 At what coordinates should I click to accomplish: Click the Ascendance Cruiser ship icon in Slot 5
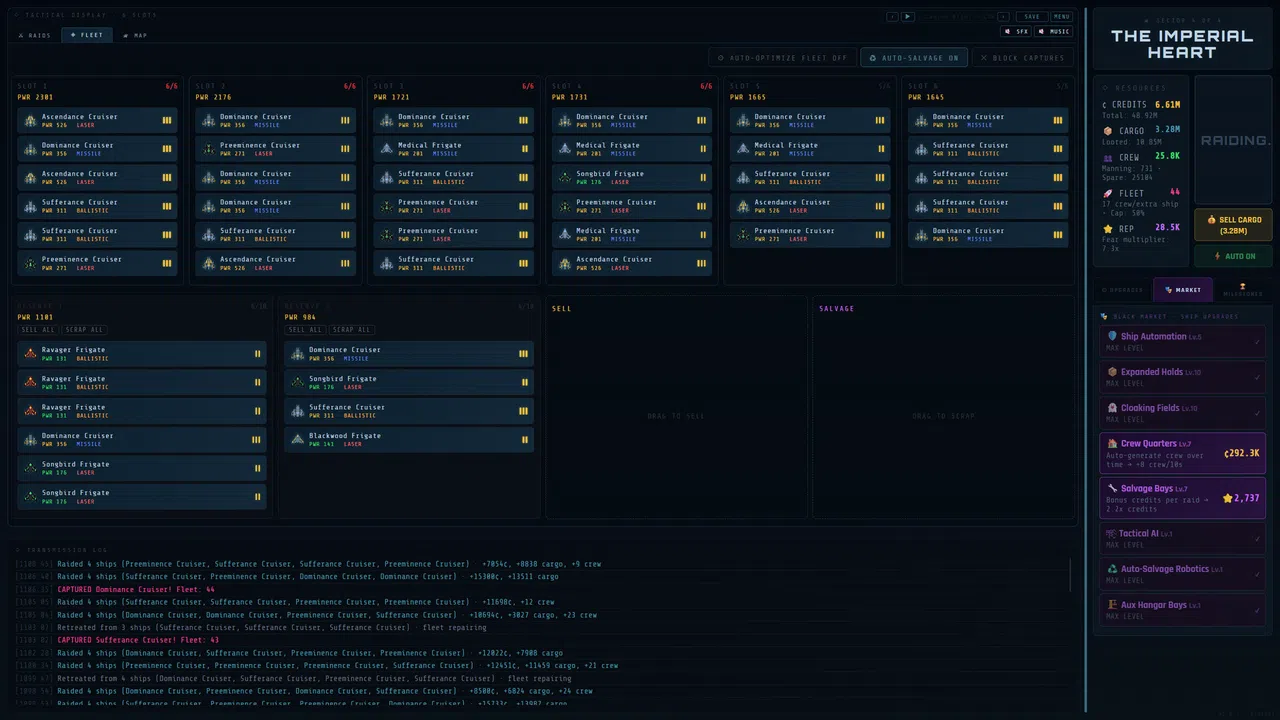coord(743,206)
